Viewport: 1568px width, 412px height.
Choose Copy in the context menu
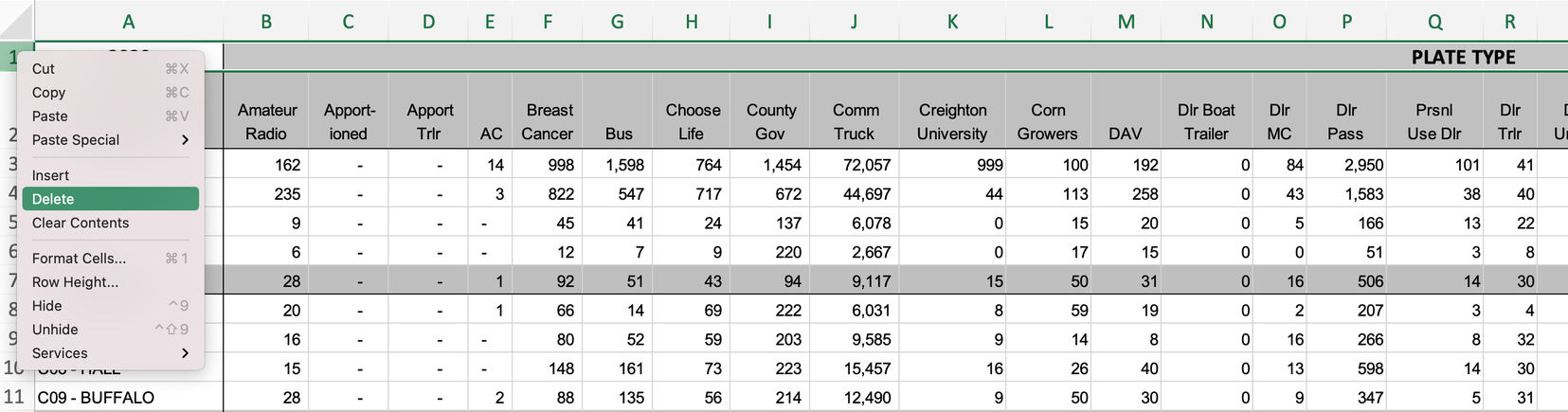pos(110,92)
